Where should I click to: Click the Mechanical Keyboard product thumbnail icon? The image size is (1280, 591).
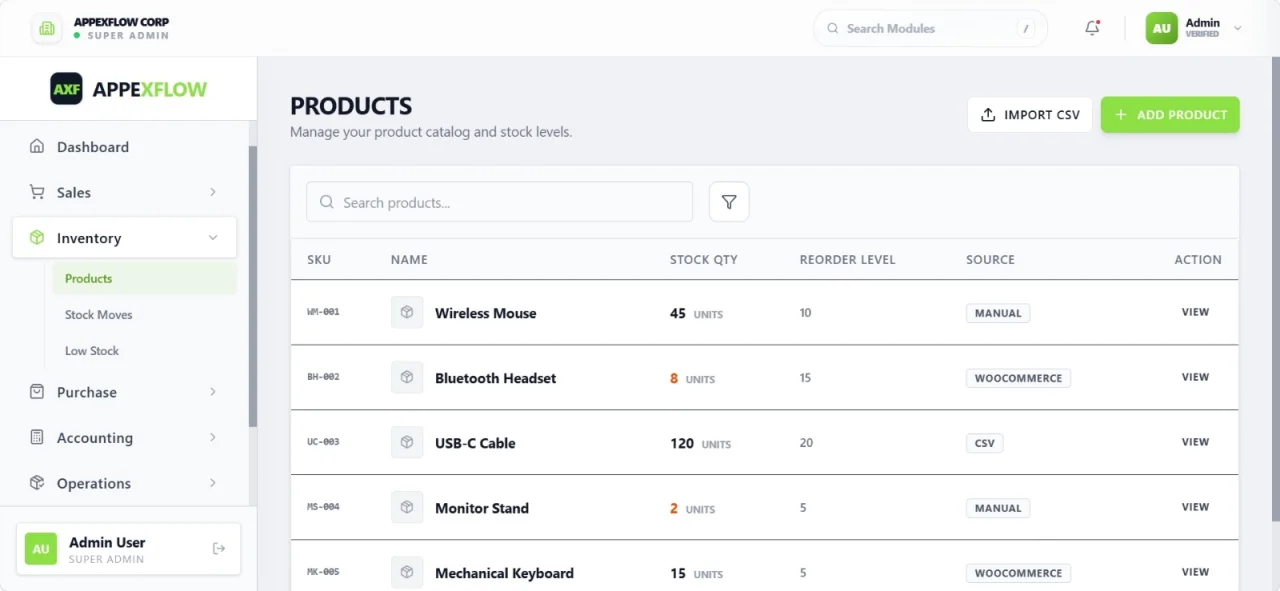tap(407, 572)
